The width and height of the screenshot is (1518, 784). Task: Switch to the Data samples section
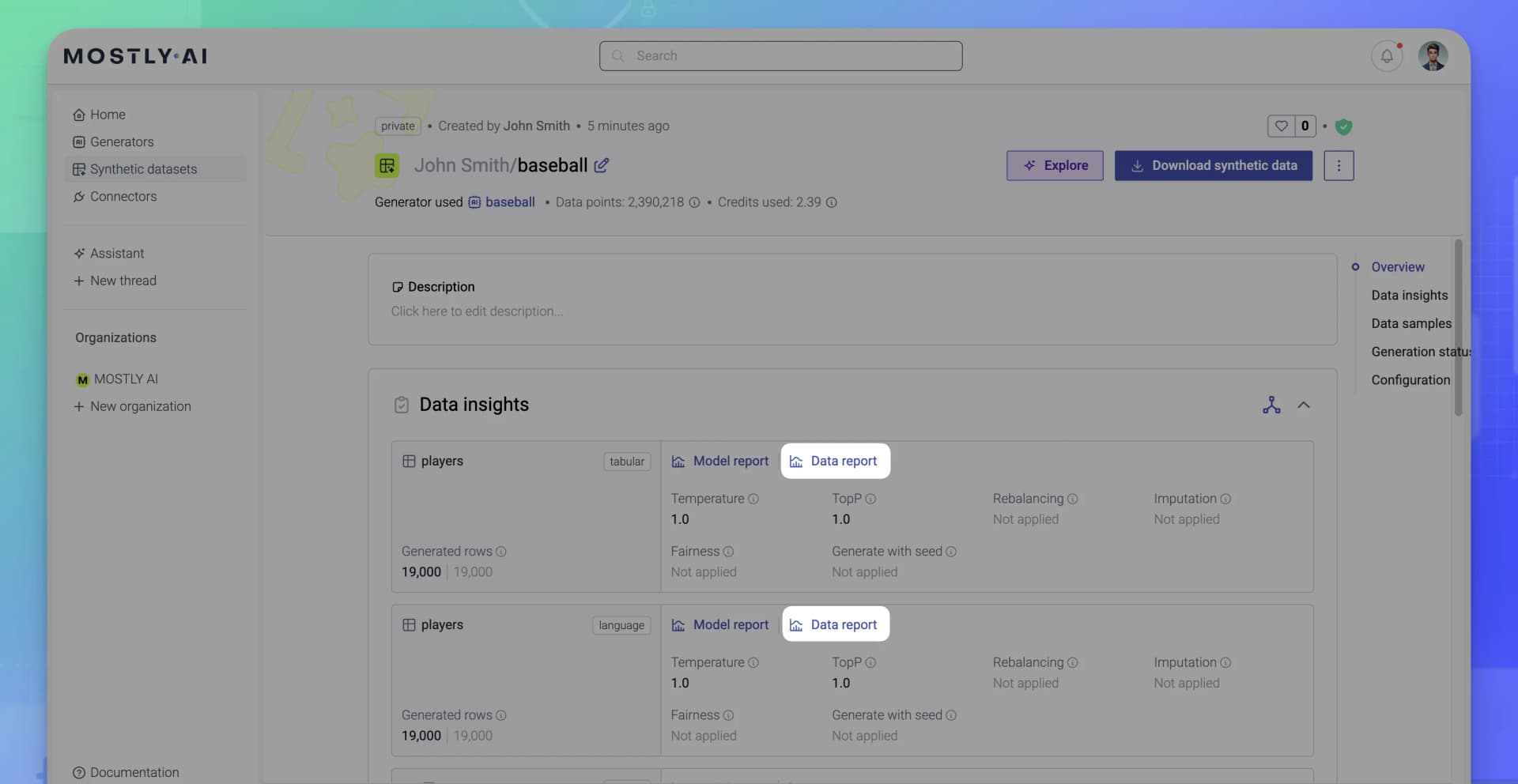1411,323
